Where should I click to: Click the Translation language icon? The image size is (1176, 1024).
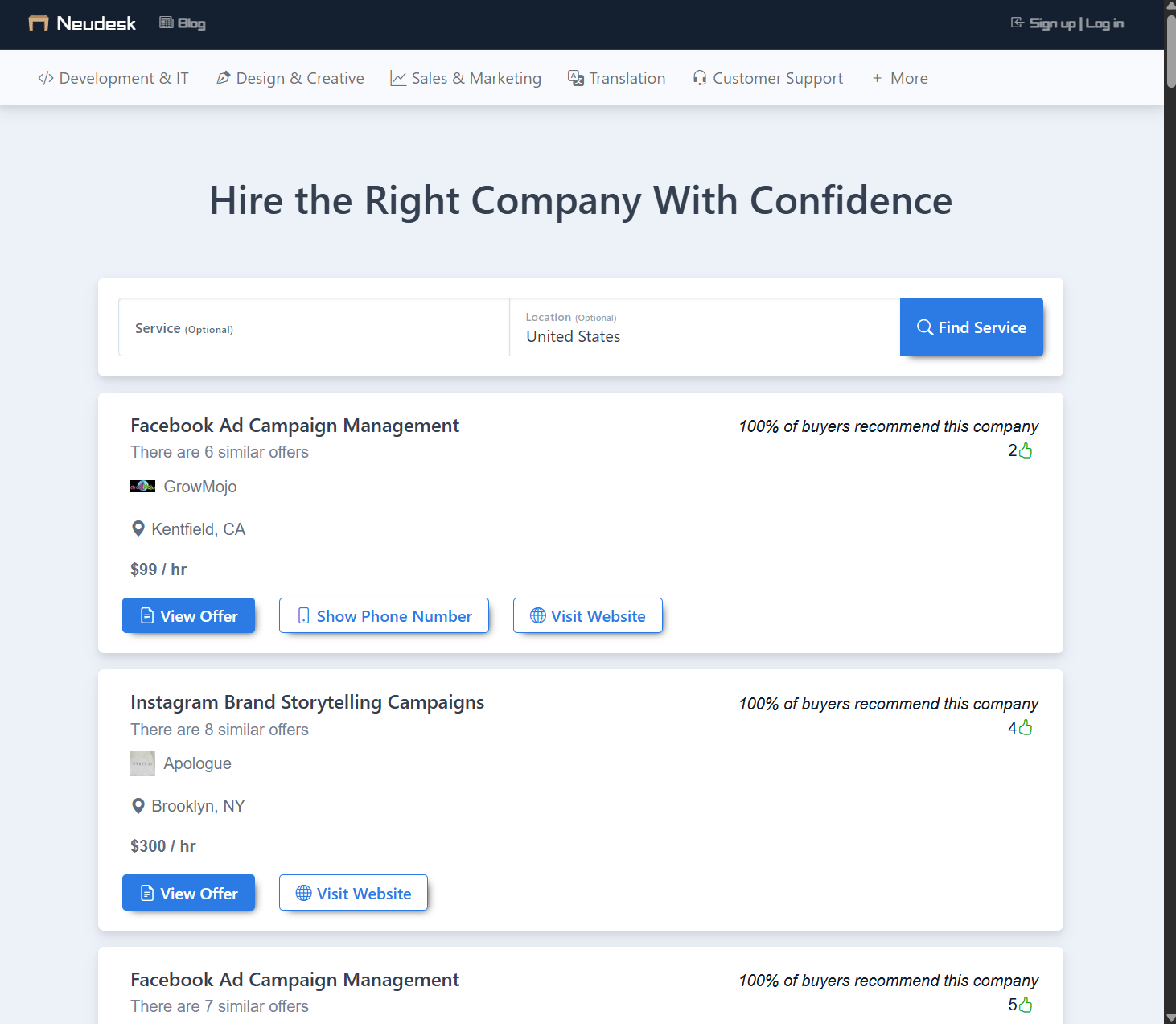click(575, 77)
